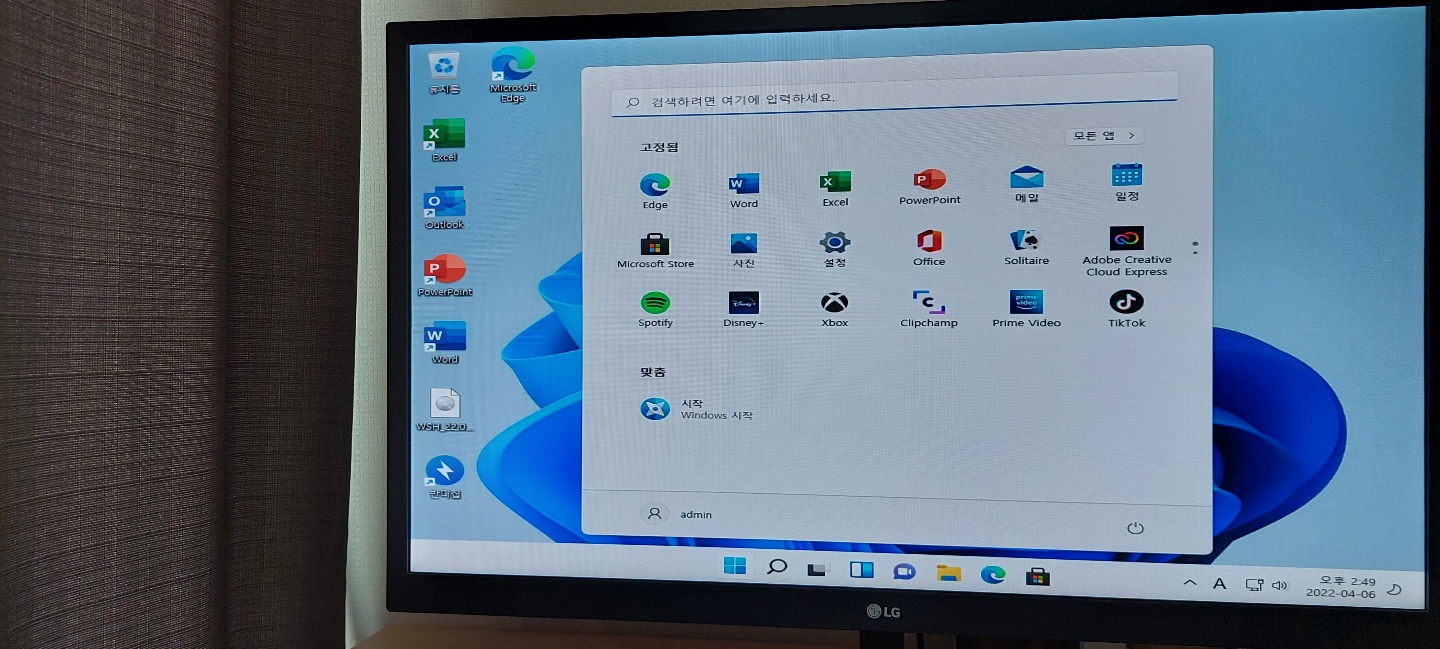Open Adobe Creative Cloud Express
This screenshot has width=1440, height=649.
pyautogui.click(x=1127, y=252)
